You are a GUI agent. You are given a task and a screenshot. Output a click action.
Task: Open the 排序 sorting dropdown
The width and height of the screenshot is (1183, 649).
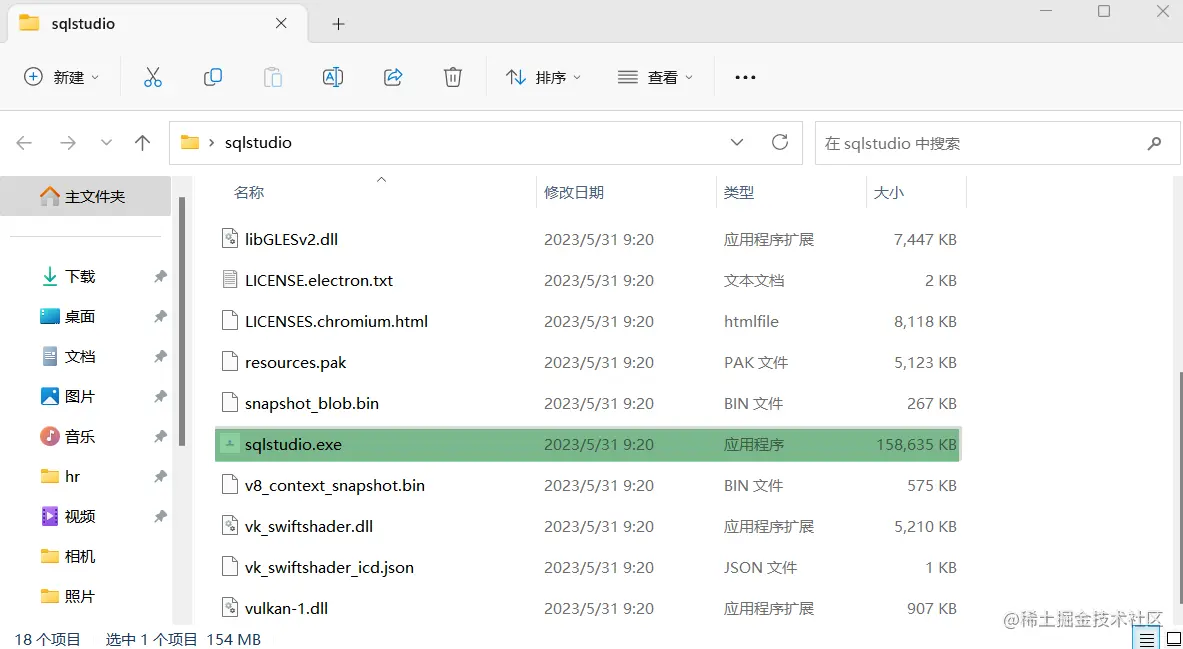tap(543, 77)
